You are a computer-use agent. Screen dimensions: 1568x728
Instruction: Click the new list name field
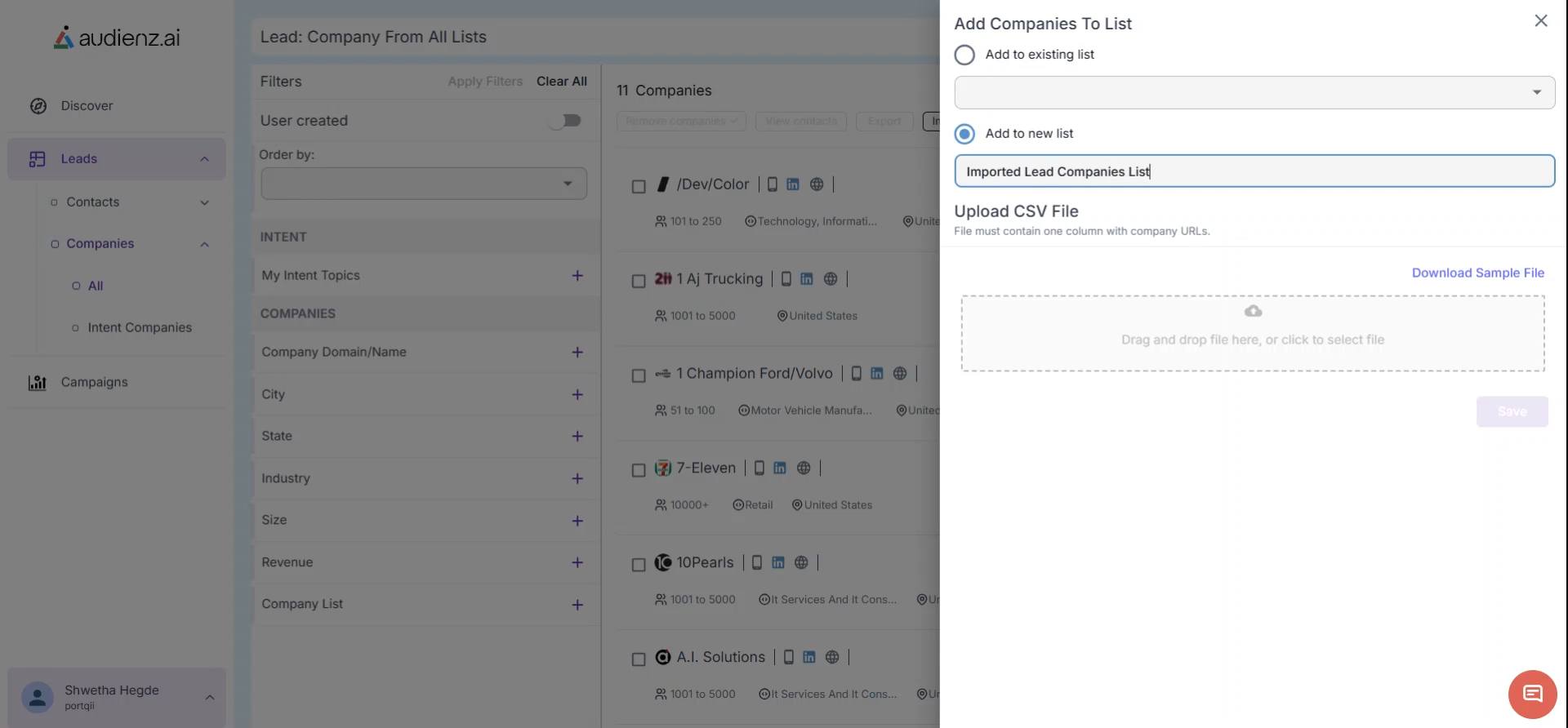click(x=1254, y=171)
